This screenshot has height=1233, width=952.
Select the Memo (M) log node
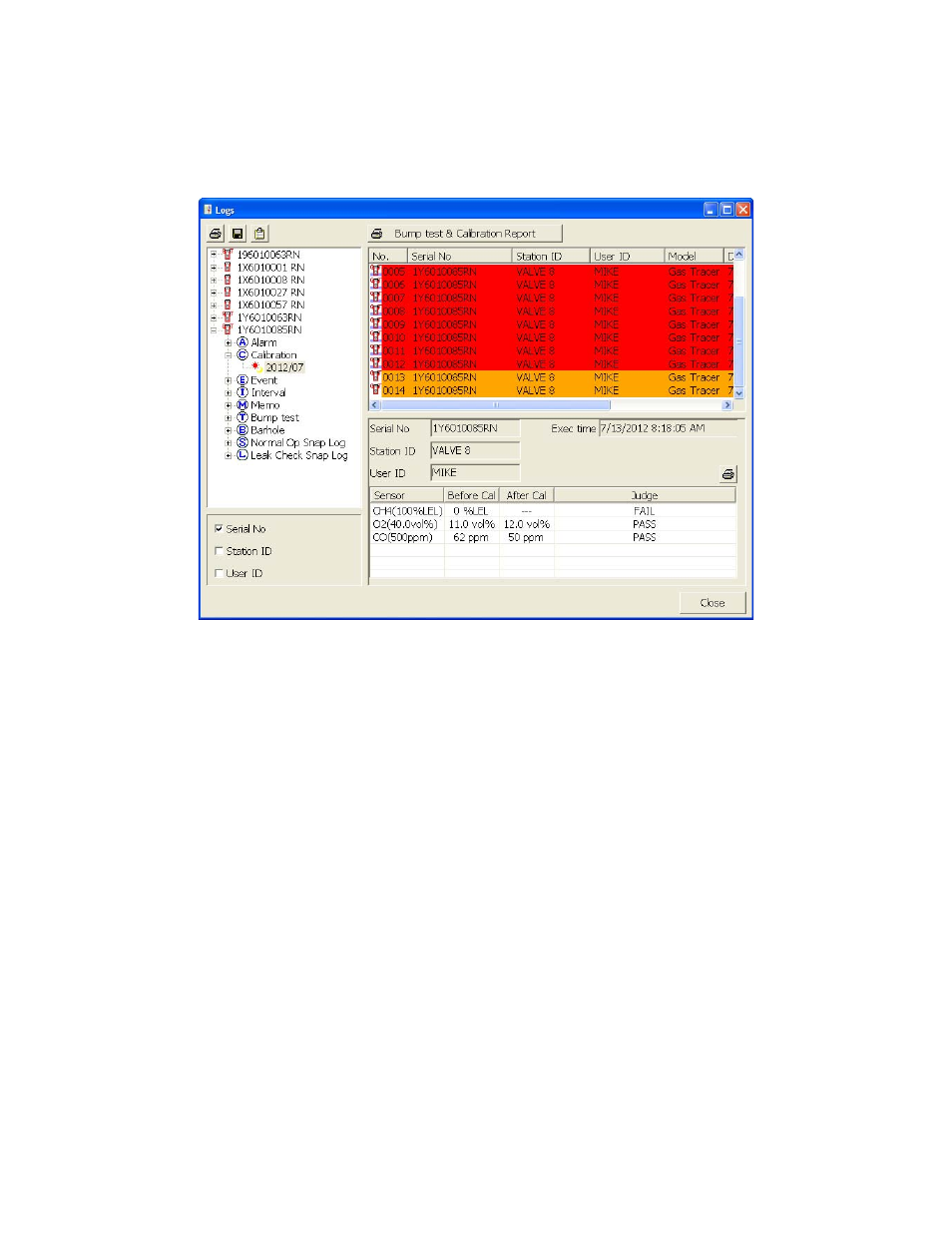tap(264, 405)
